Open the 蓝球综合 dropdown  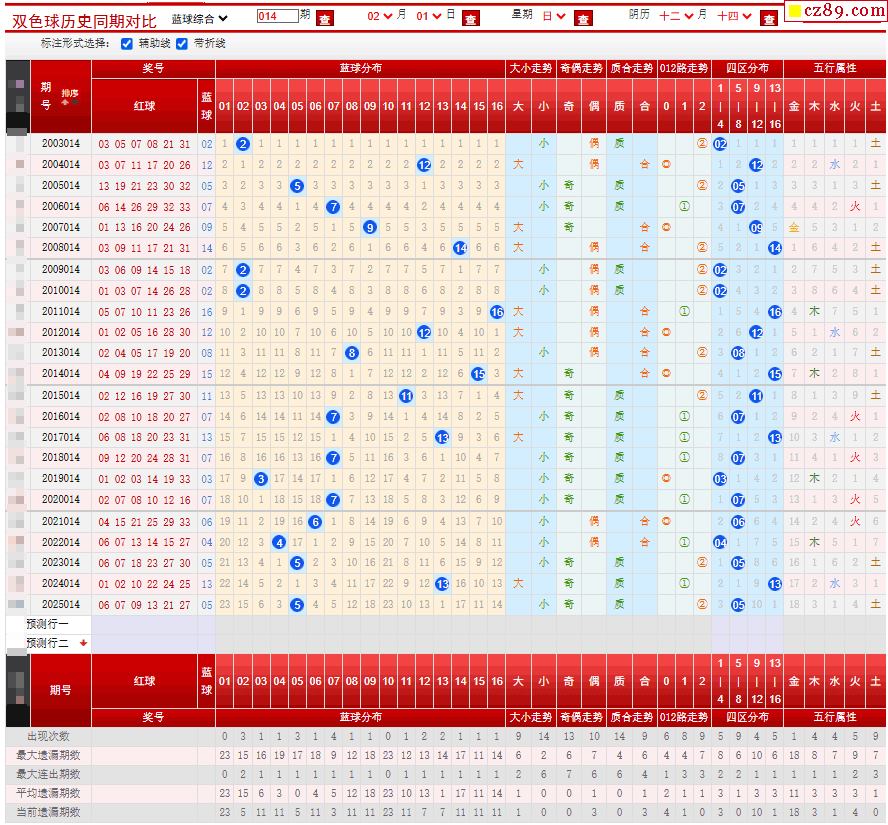[x=199, y=18]
